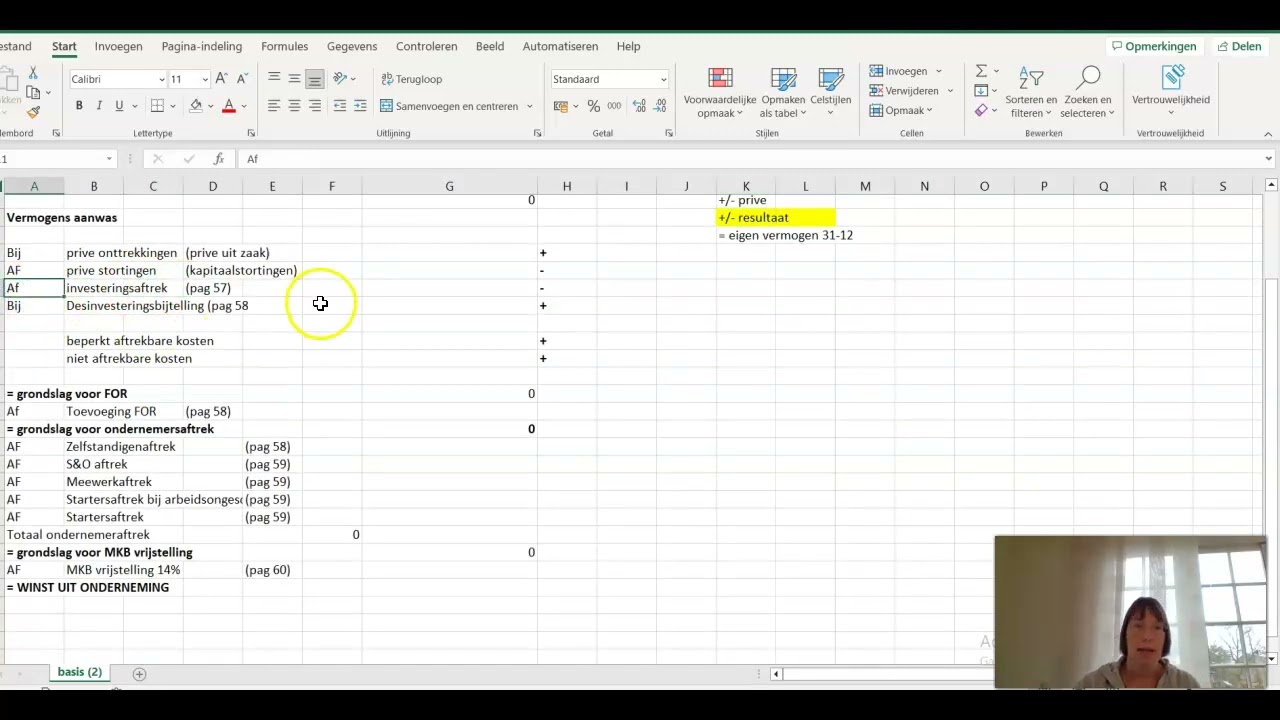Open the Controleren ribbon tab
This screenshot has width=1280, height=720.
click(427, 46)
